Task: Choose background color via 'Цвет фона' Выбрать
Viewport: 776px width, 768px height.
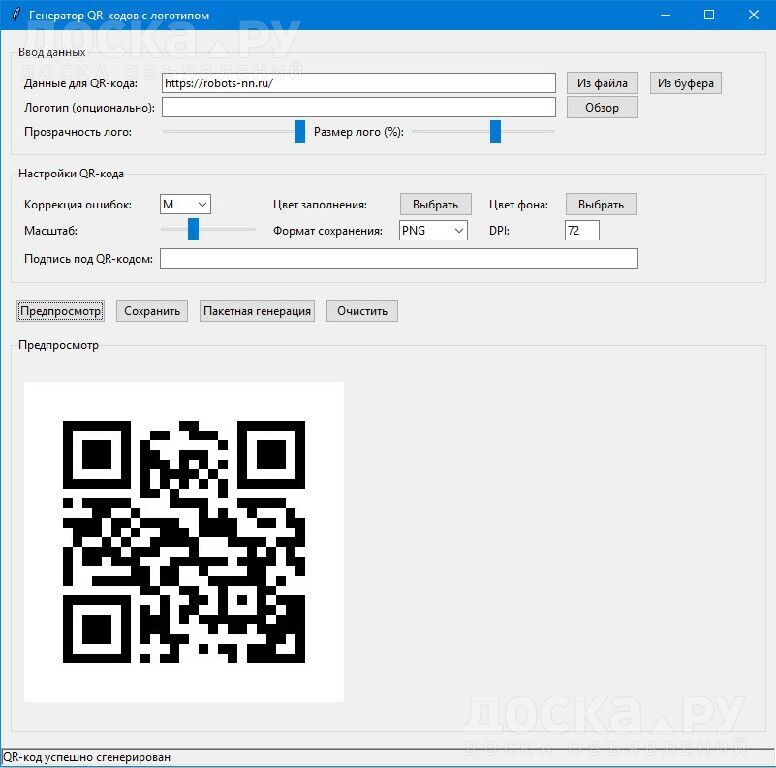Action: [601, 204]
